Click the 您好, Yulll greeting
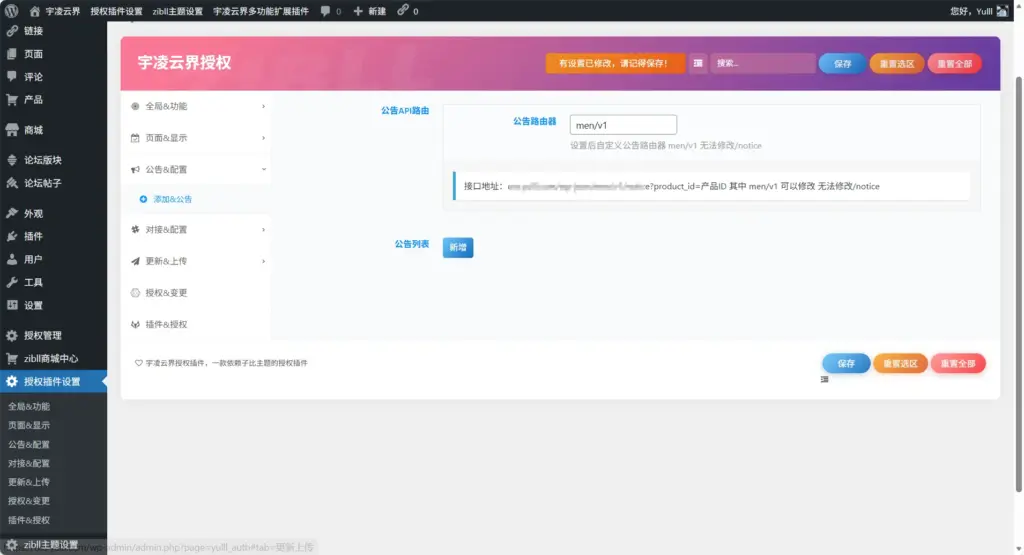Screen dimensions: 1024x555 point(970,11)
